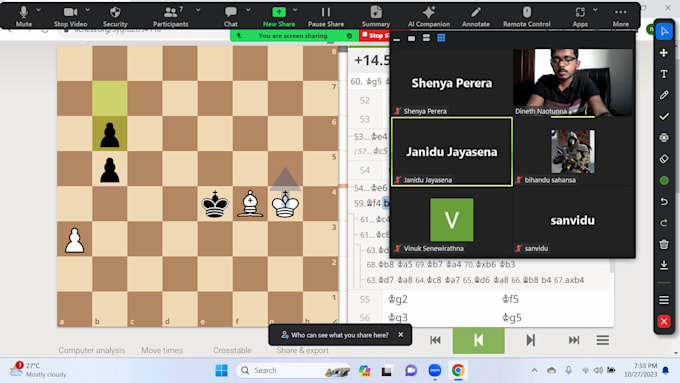
Task: Start a New Share
Action: (279, 16)
